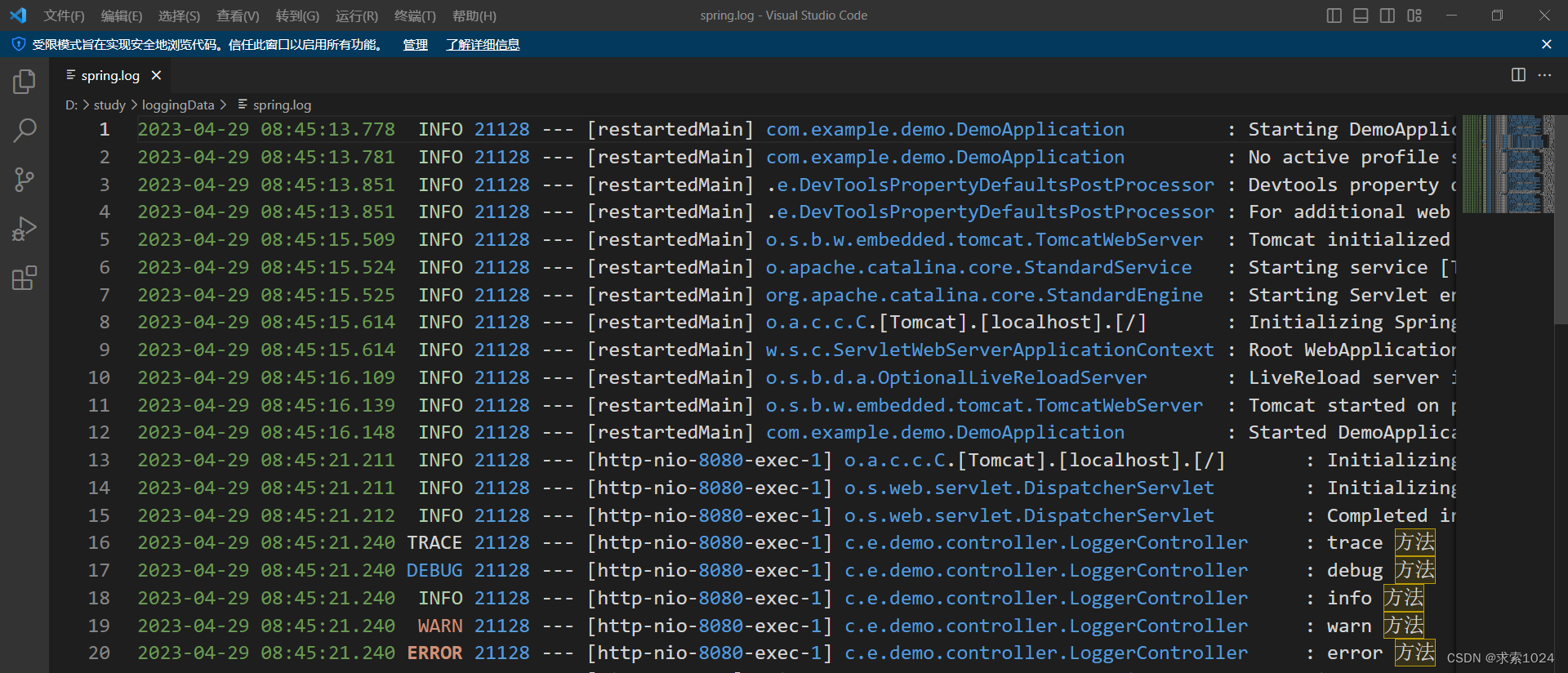Select the spring.log tab
Screen dimensions: 1568x673
(x=110, y=75)
